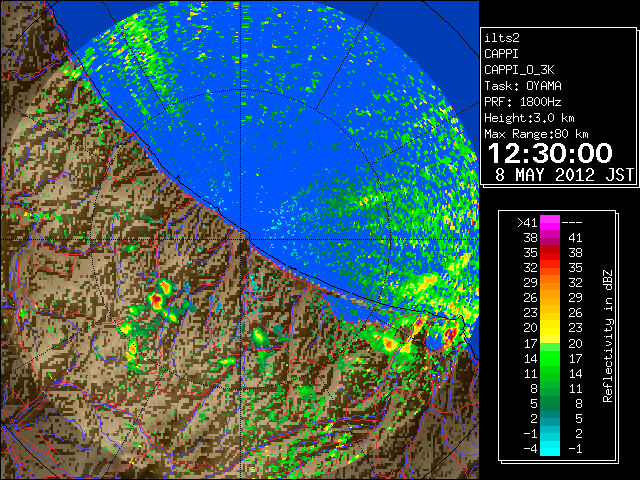The height and width of the screenshot is (480, 640).
Task: Select the date text 8 MAY 2012 JST
Action: (564, 175)
